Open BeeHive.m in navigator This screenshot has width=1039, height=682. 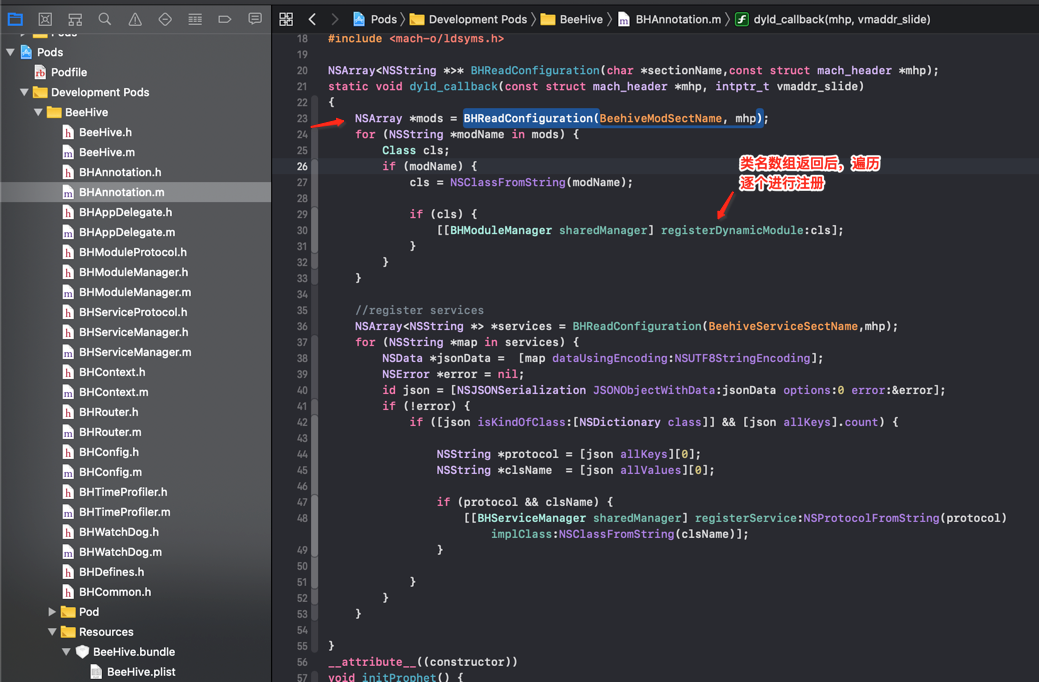107,152
